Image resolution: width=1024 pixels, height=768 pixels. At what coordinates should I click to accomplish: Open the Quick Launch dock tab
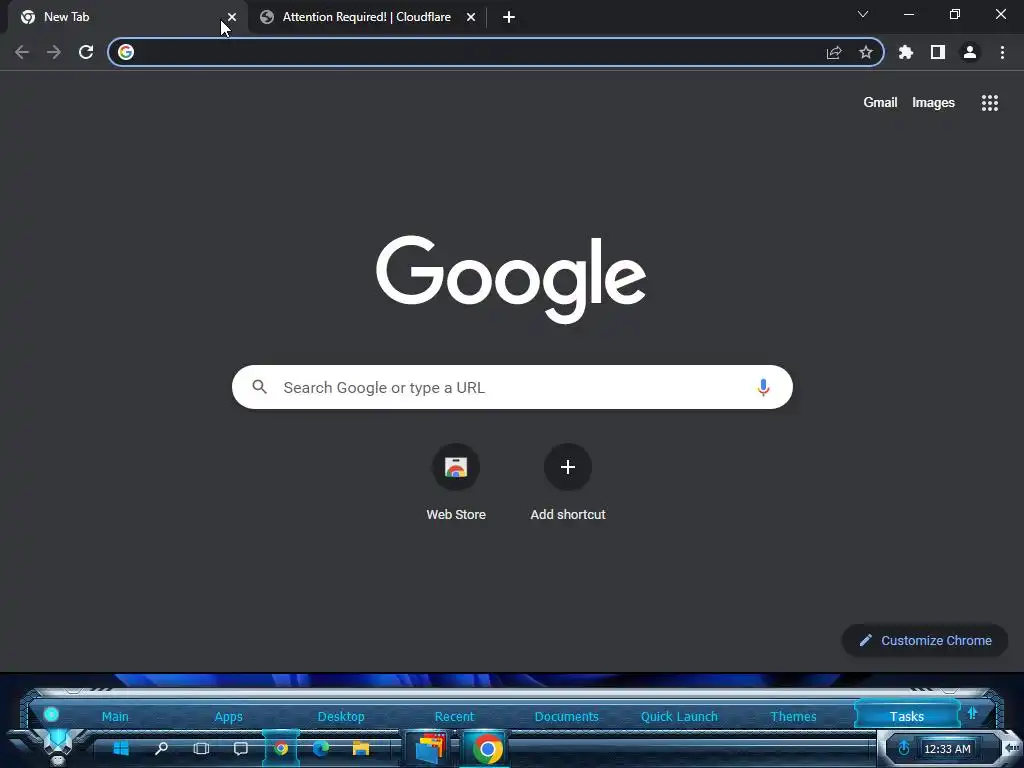[x=679, y=716]
